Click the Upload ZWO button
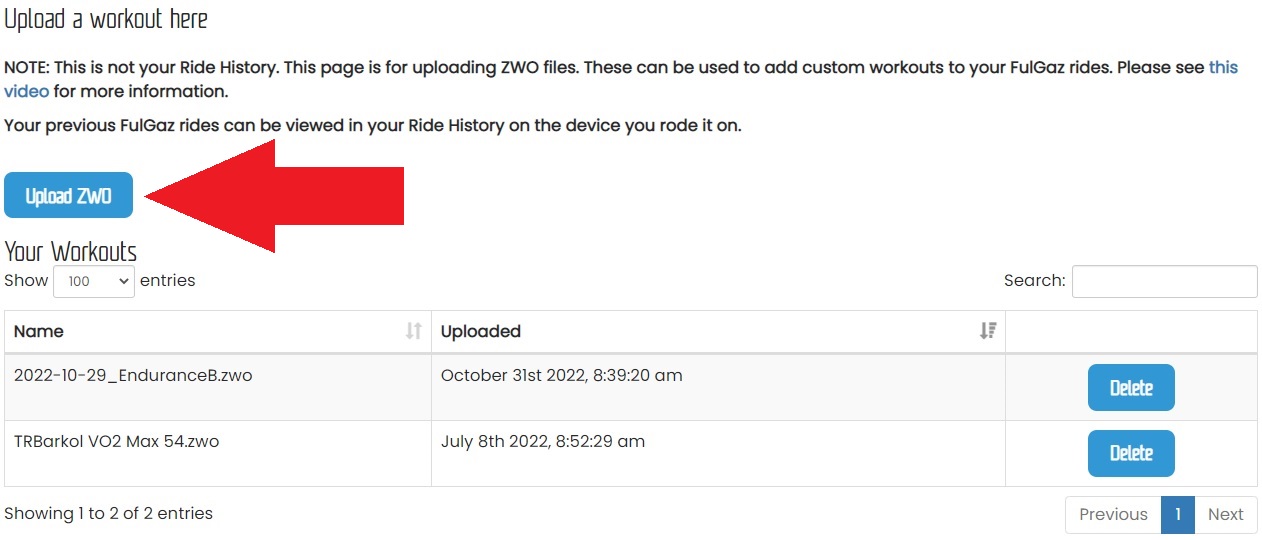Viewport: 1262px width, 540px height. point(68,196)
